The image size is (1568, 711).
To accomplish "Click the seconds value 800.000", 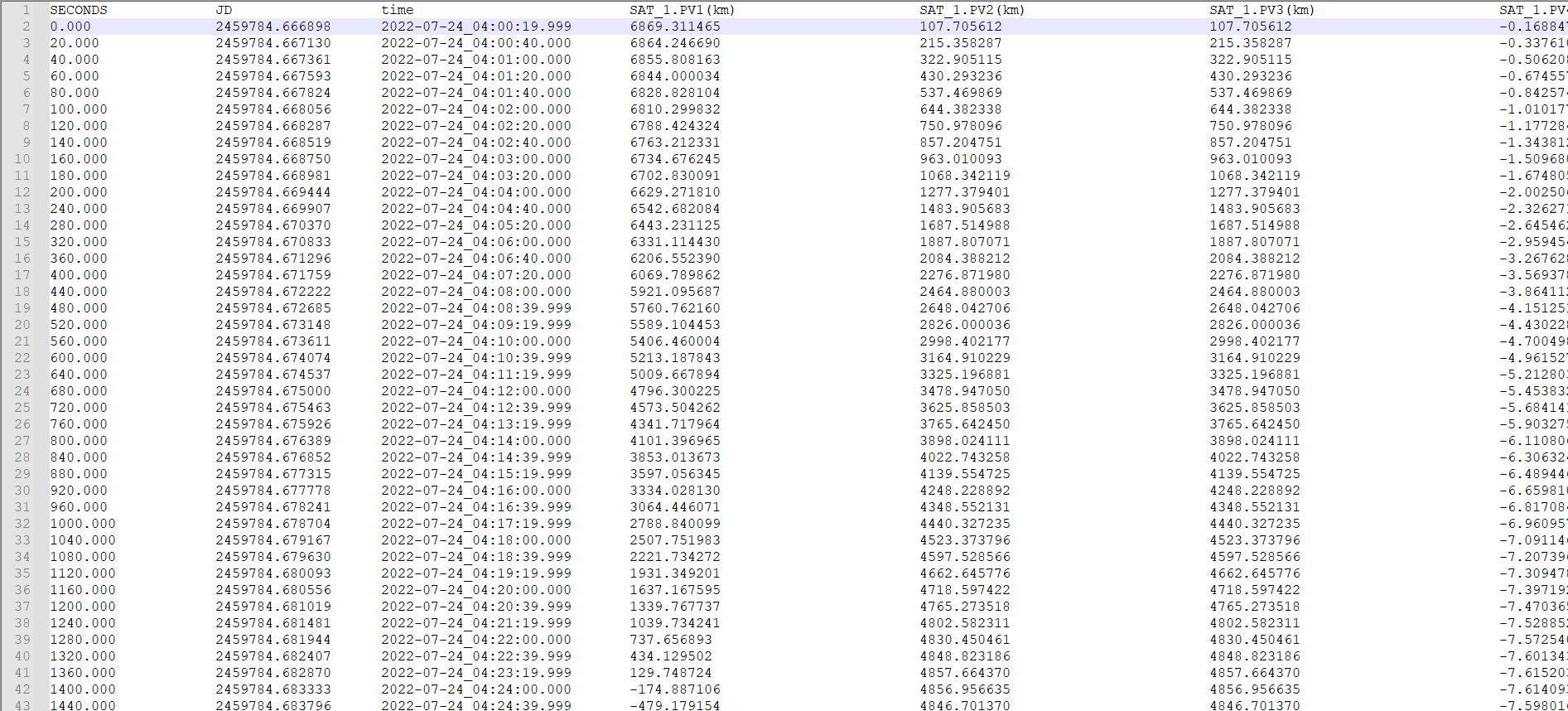I will 79,441.
